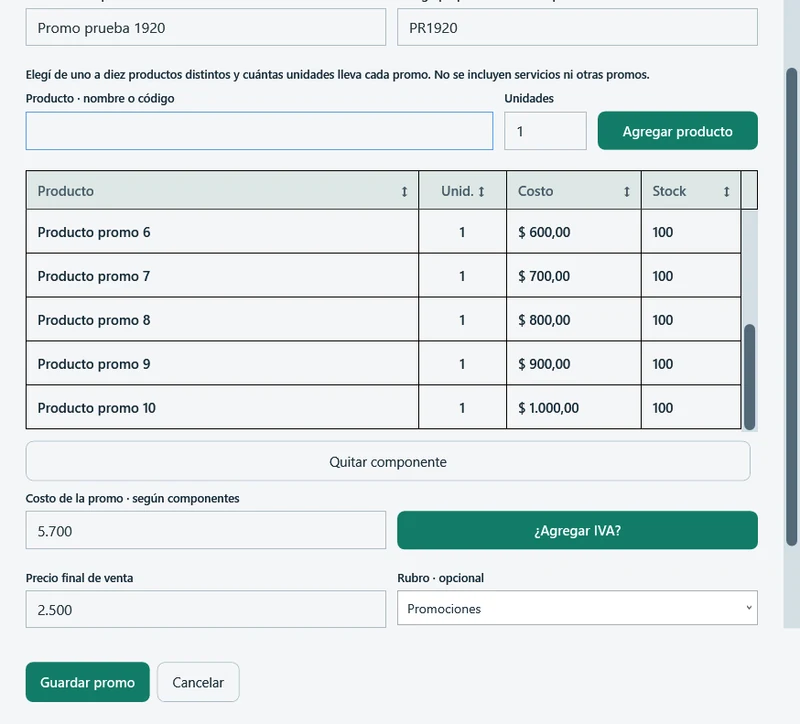The image size is (800, 724).
Task: Click Quitar componente button
Action: [388, 461]
